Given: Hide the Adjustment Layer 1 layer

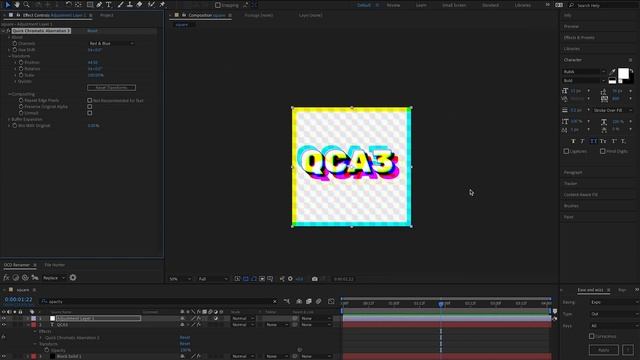Looking at the screenshot, I should pyautogui.click(x=4, y=318).
